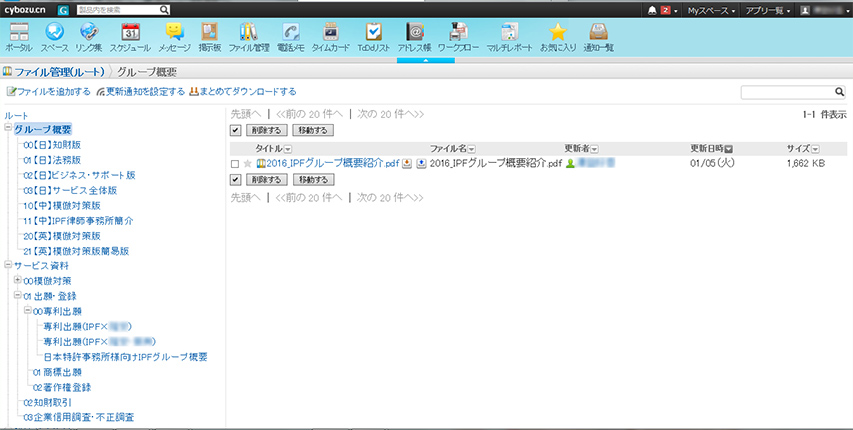Screen dimensions: 853x430
Task: Sort by 更新者 column arrow
Action: [x=595, y=149]
